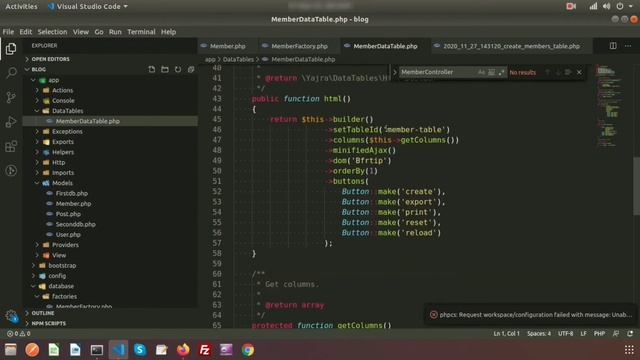Toggle Match Whole Word in find widget
Screen dimensions: 640x360
tap(491, 72)
